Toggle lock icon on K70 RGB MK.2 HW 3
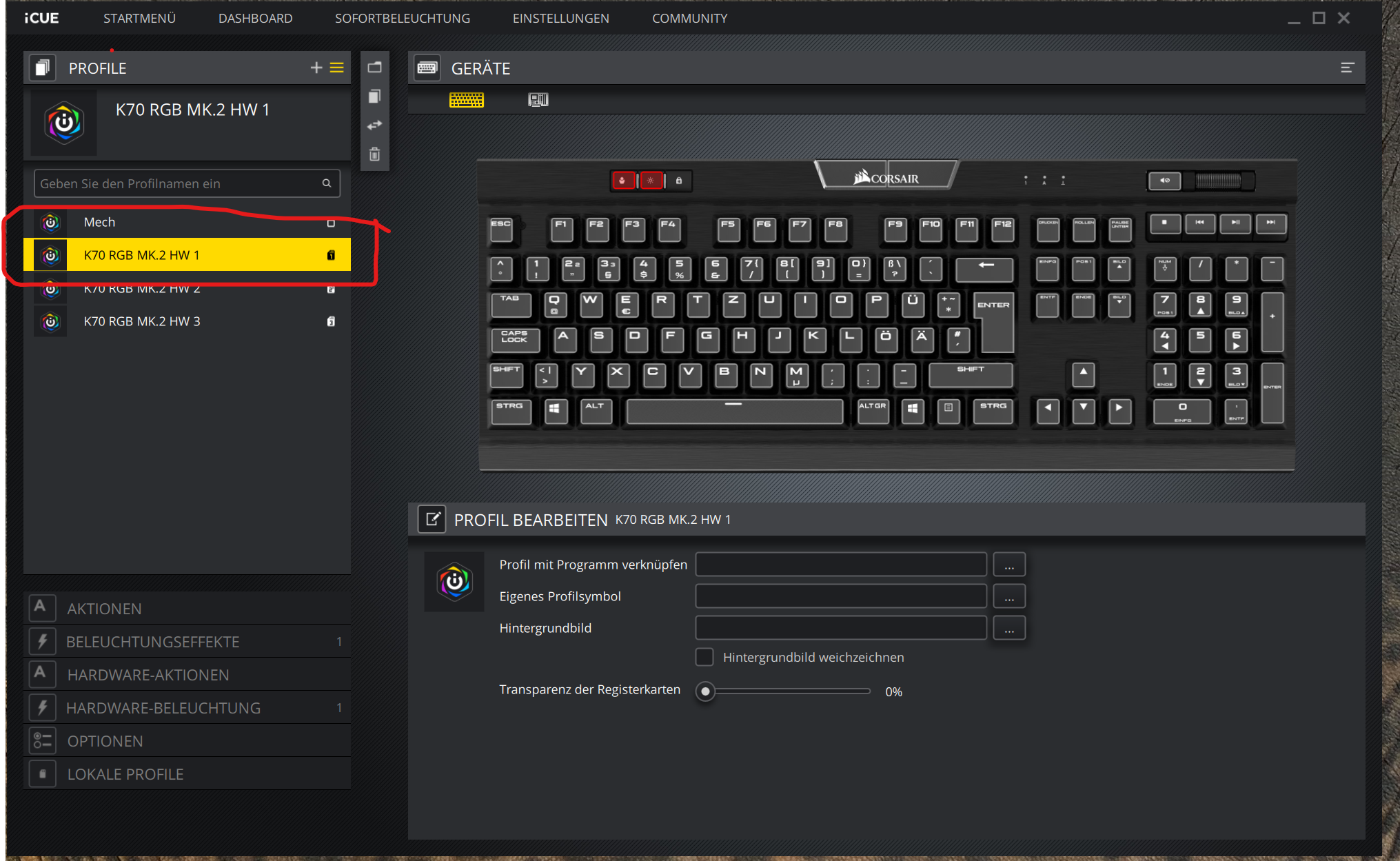Screen dimensions: 1400x861 (331, 321)
